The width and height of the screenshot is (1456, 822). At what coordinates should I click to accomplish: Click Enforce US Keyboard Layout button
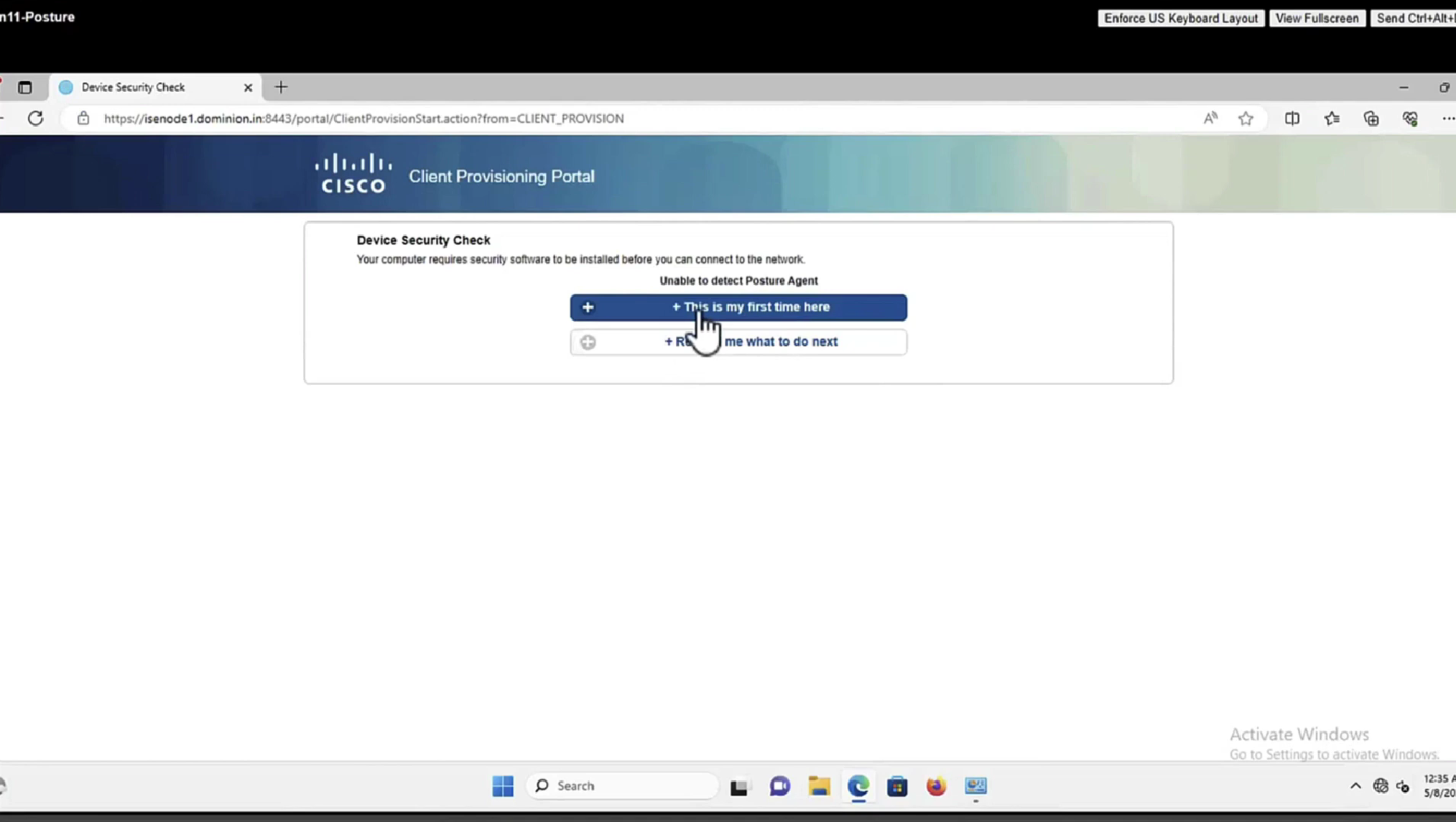[x=1180, y=19]
